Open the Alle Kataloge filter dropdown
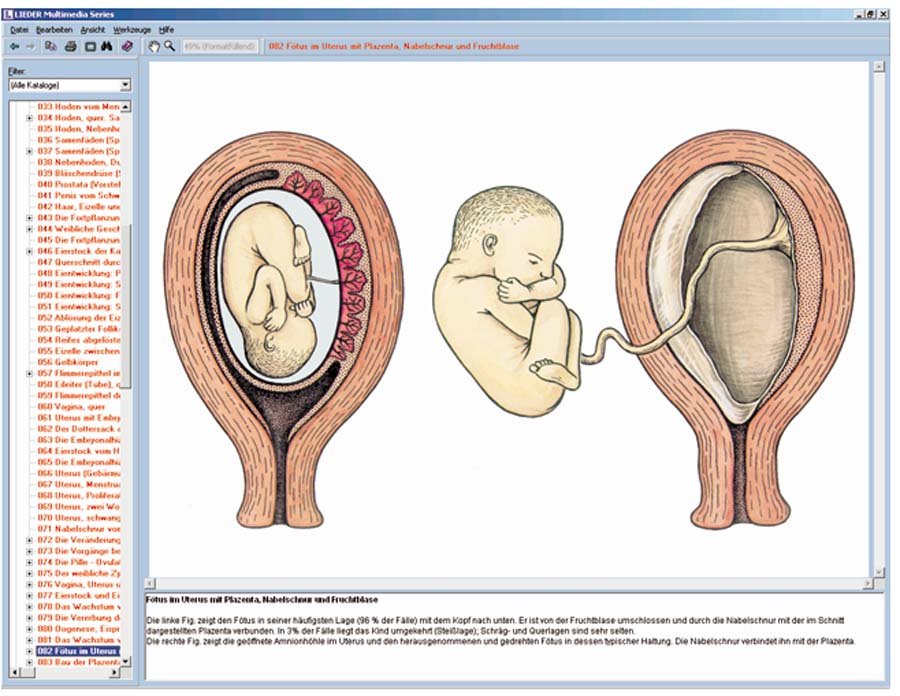900x696 pixels. [125, 86]
